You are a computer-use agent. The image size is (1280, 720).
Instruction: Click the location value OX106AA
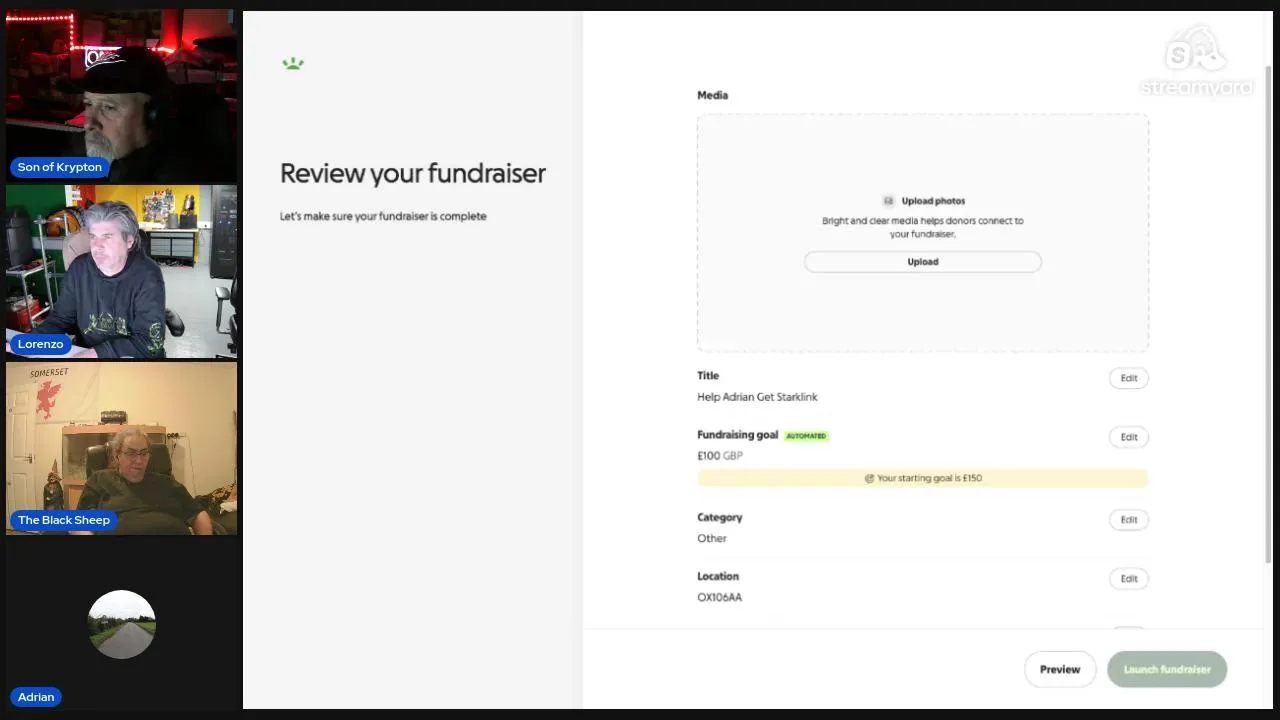(x=719, y=598)
